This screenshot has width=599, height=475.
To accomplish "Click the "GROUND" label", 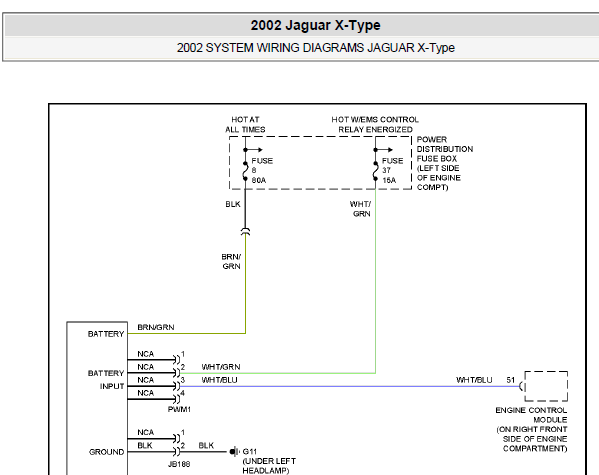I will coord(107,452).
